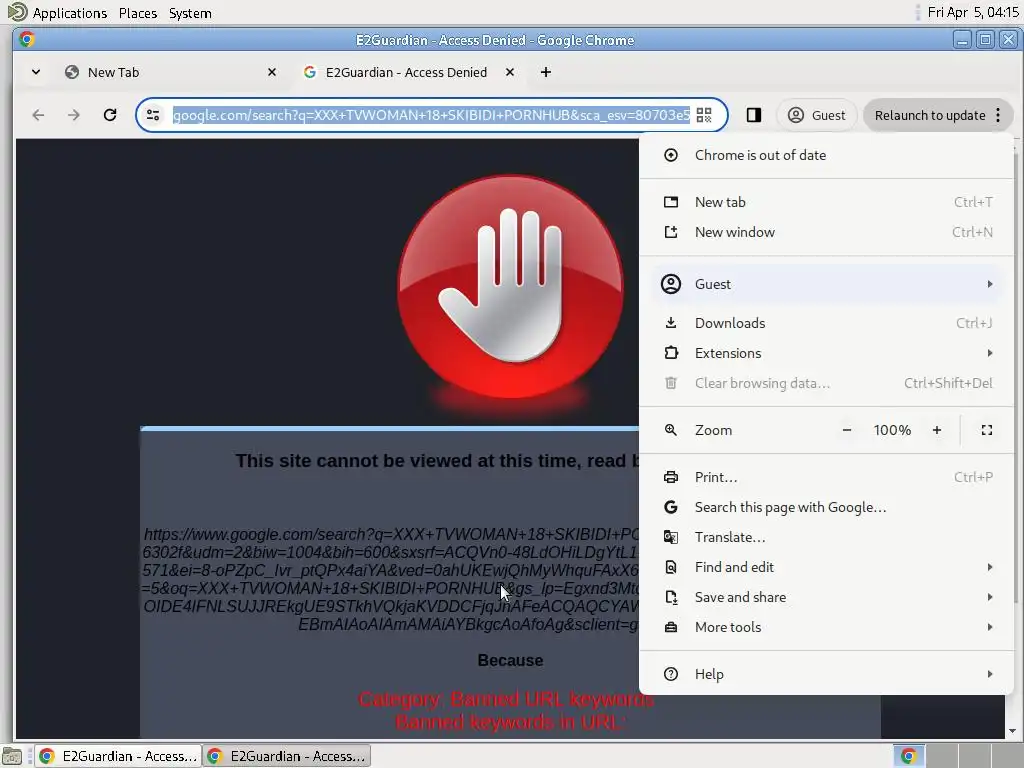Click the fullscreen icon in Zoom row

coord(987,430)
